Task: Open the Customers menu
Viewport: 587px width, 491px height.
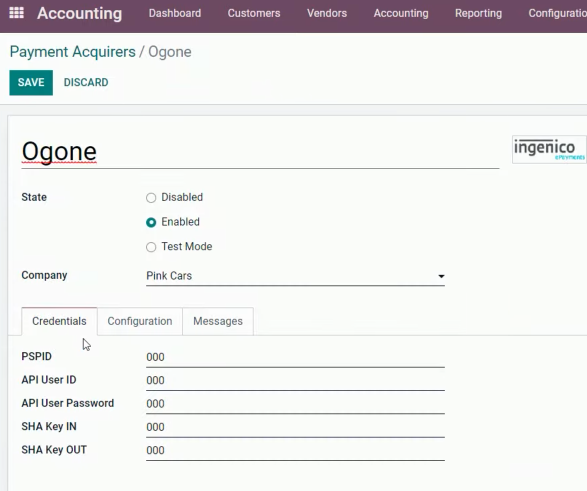Action: point(254,13)
